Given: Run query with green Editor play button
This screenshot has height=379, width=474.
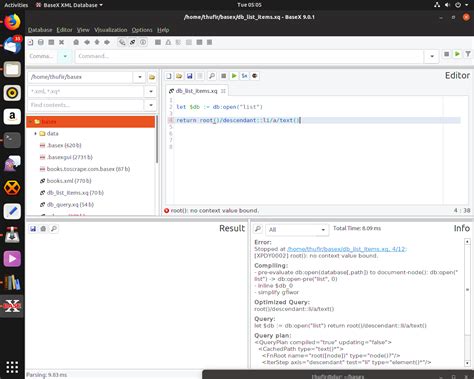Looking at the screenshot, I should [x=234, y=76].
